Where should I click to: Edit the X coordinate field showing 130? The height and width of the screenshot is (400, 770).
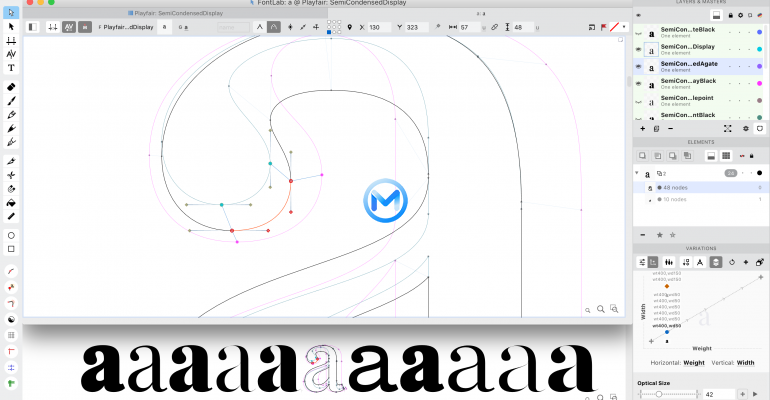click(x=379, y=27)
